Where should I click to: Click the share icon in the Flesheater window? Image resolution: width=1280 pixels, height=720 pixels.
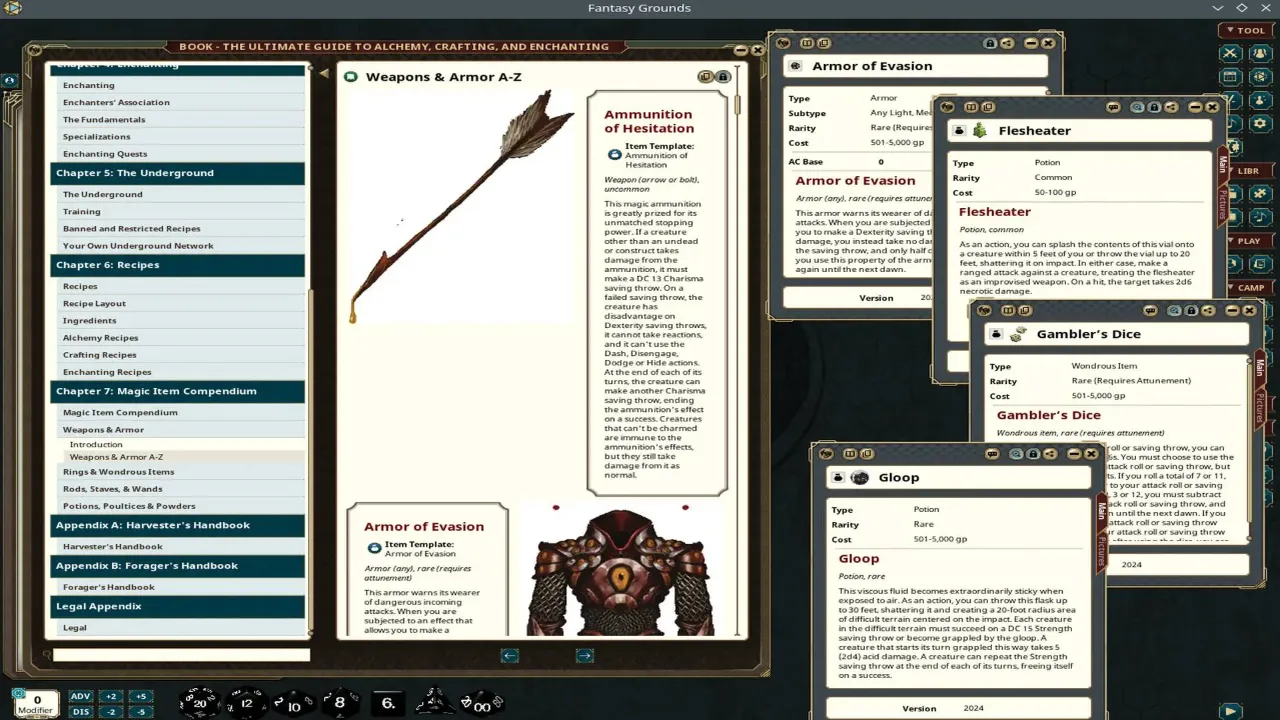(x=1171, y=107)
